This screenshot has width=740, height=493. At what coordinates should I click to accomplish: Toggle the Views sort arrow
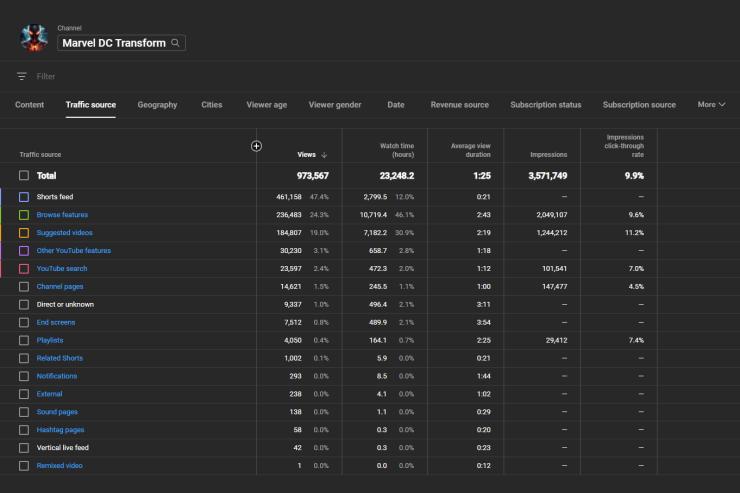point(324,155)
